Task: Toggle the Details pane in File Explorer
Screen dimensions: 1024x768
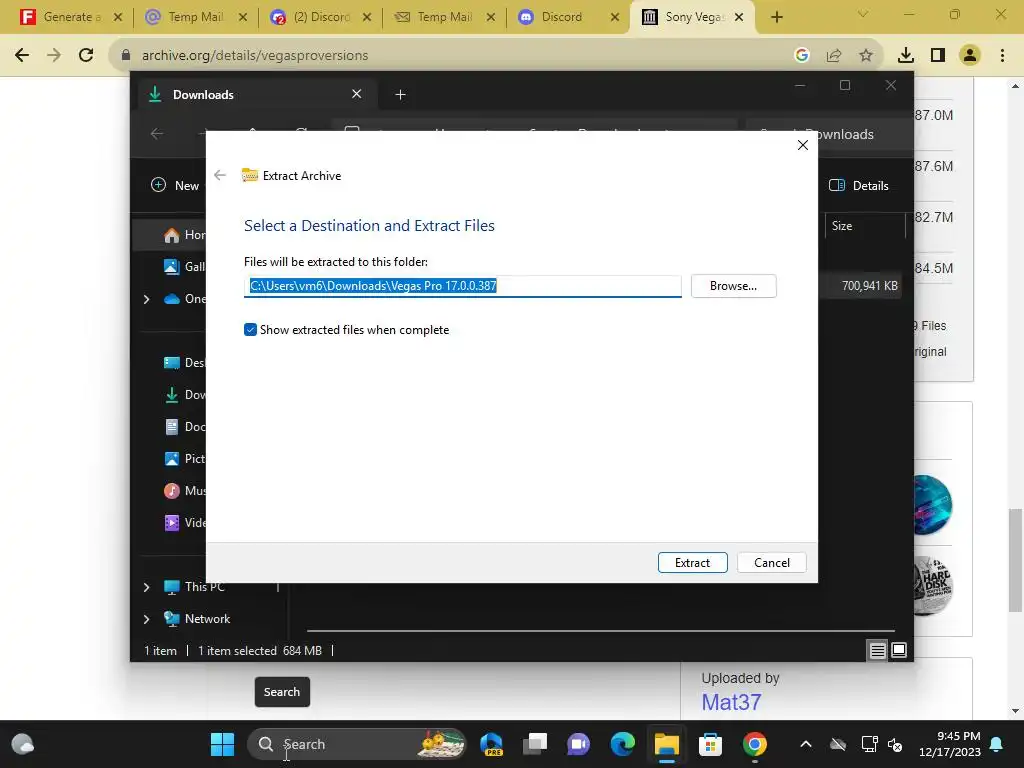Action: [859, 185]
